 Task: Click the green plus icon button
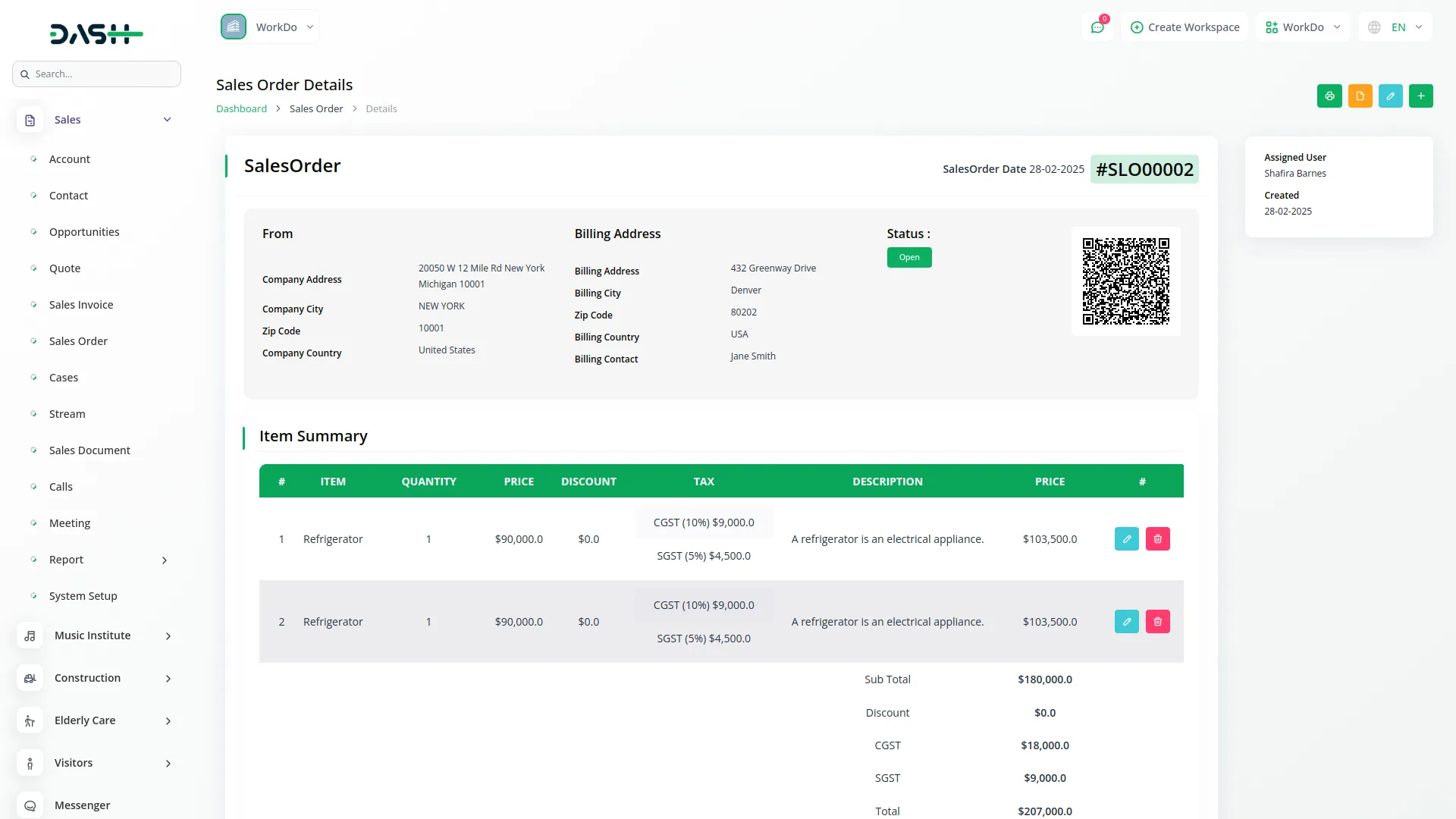point(1420,96)
